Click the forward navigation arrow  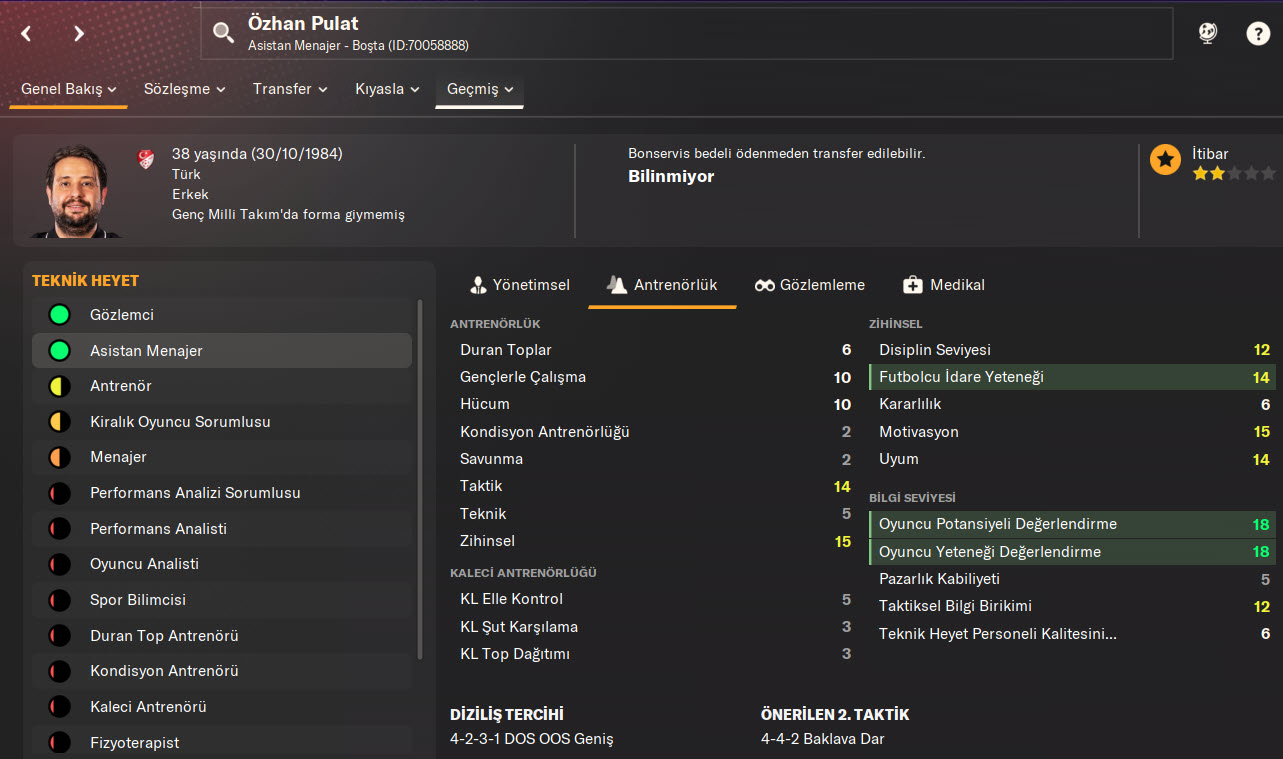[79, 34]
